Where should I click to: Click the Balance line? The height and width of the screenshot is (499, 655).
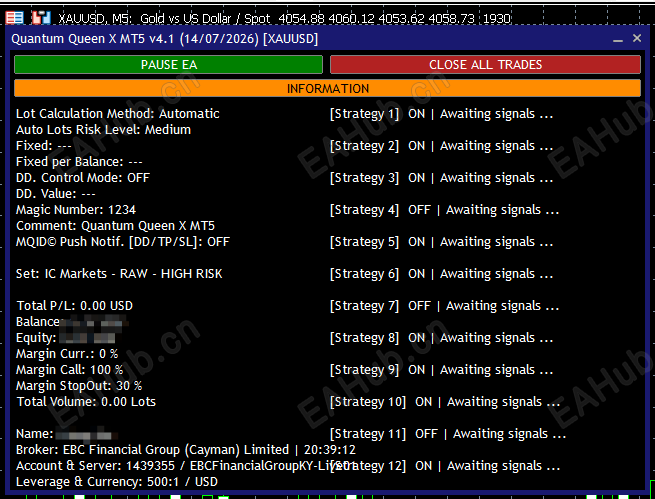[x=72, y=322]
